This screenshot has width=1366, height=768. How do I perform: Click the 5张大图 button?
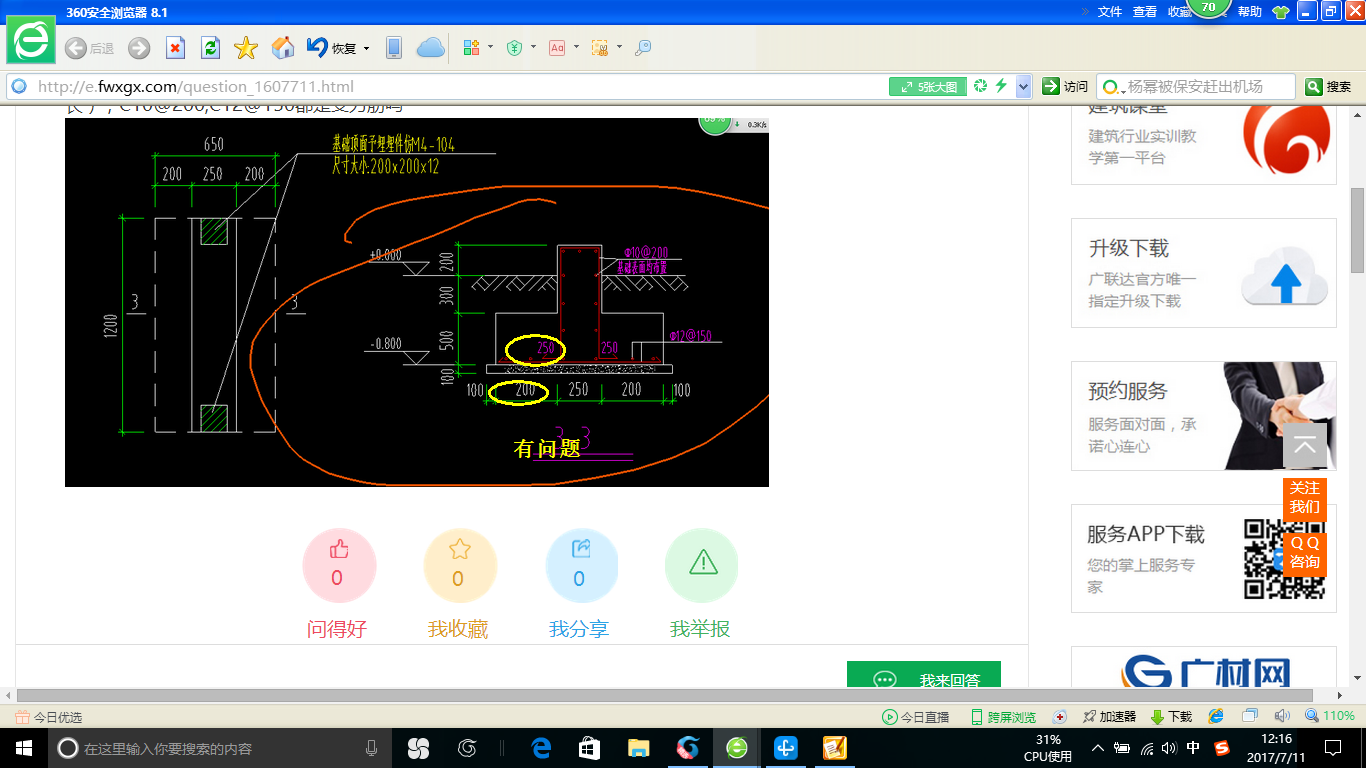(928, 87)
